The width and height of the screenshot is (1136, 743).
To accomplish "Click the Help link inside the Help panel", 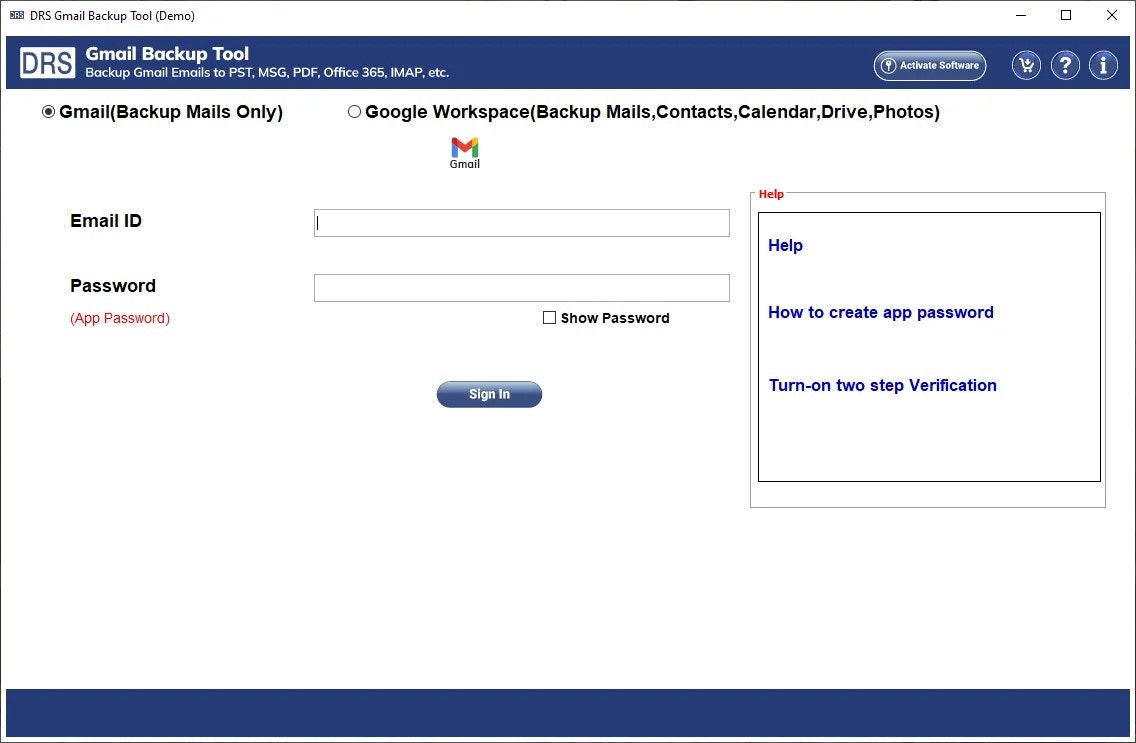I will click(x=785, y=245).
